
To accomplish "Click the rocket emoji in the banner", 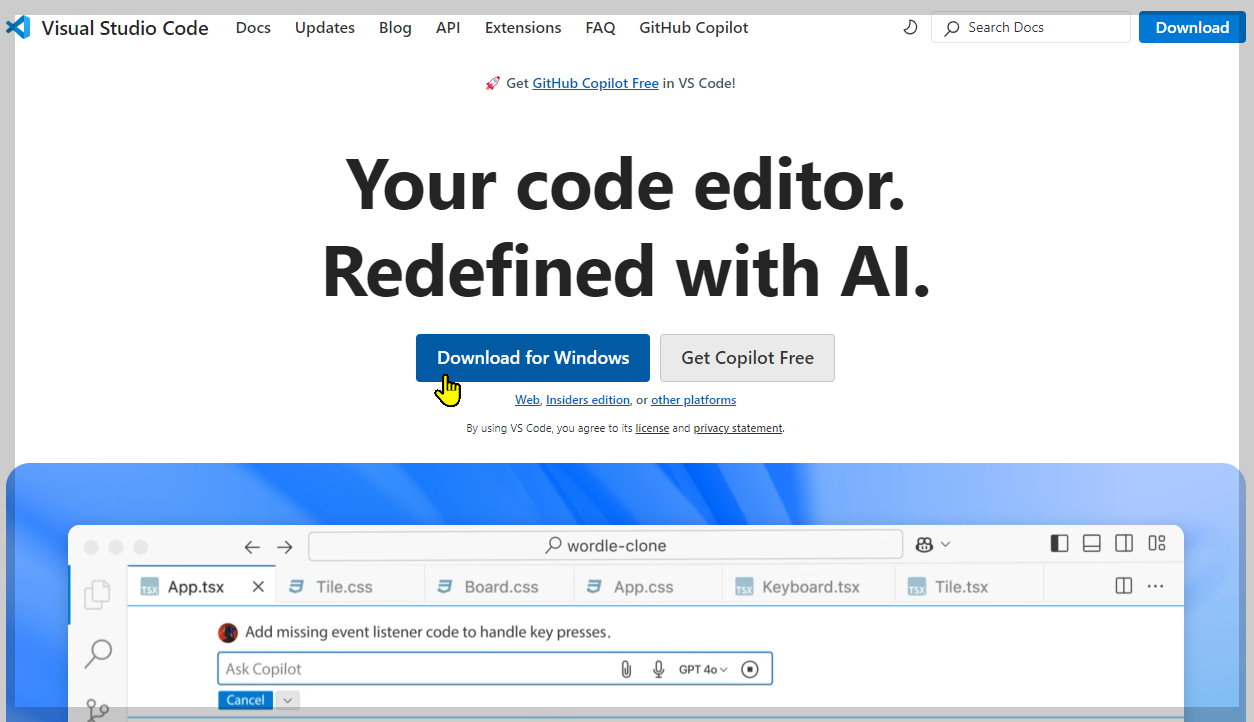I will pyautogui.click(x=493, y=83).
